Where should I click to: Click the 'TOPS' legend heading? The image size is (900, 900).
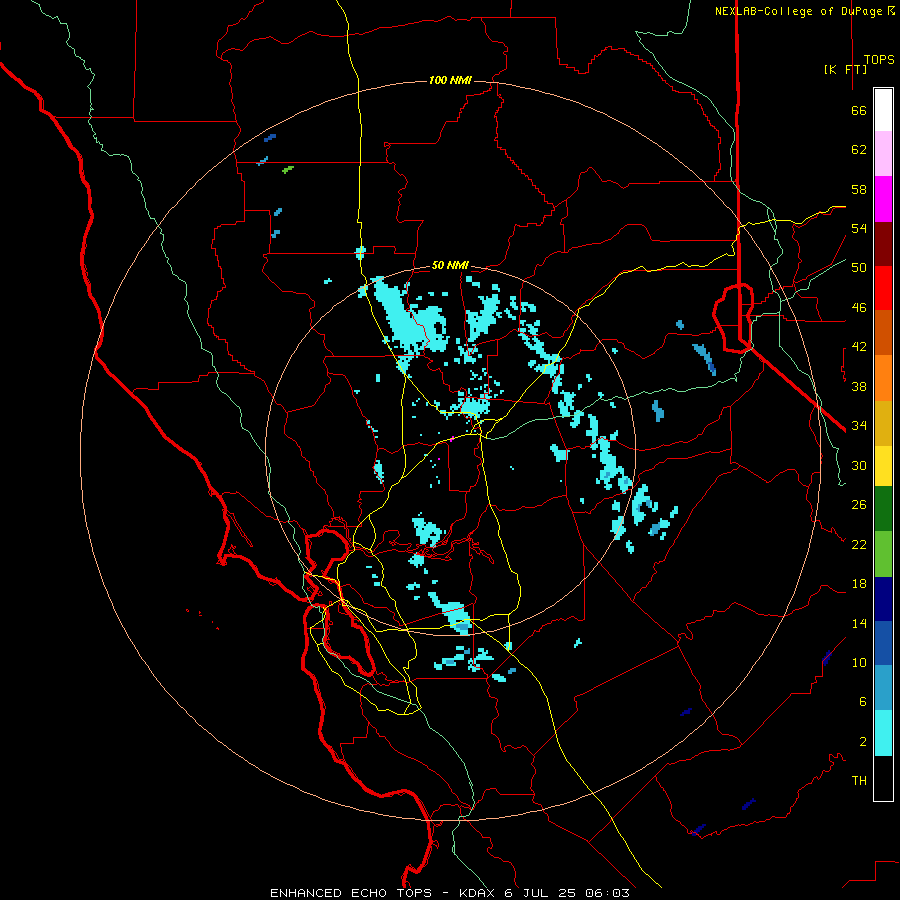(879, 60)
